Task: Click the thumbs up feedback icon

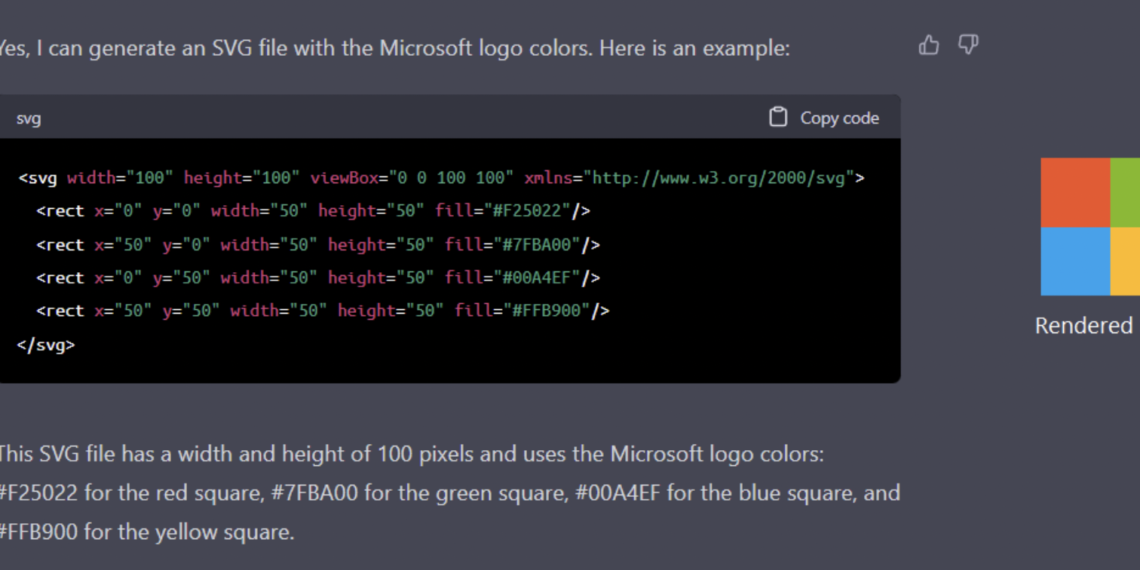Action: pos(929,45)
